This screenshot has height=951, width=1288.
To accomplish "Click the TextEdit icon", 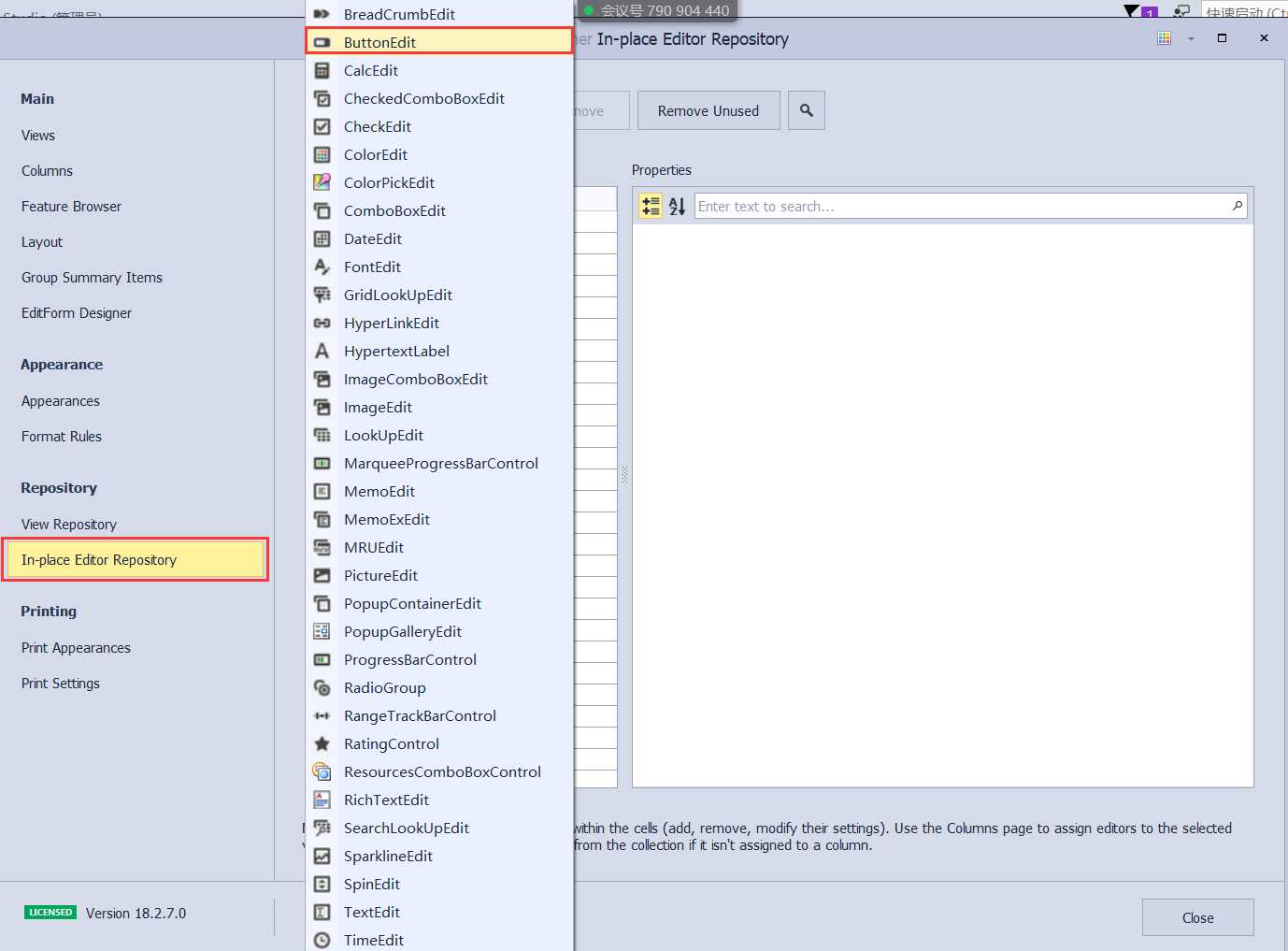I will coord(322,912).
